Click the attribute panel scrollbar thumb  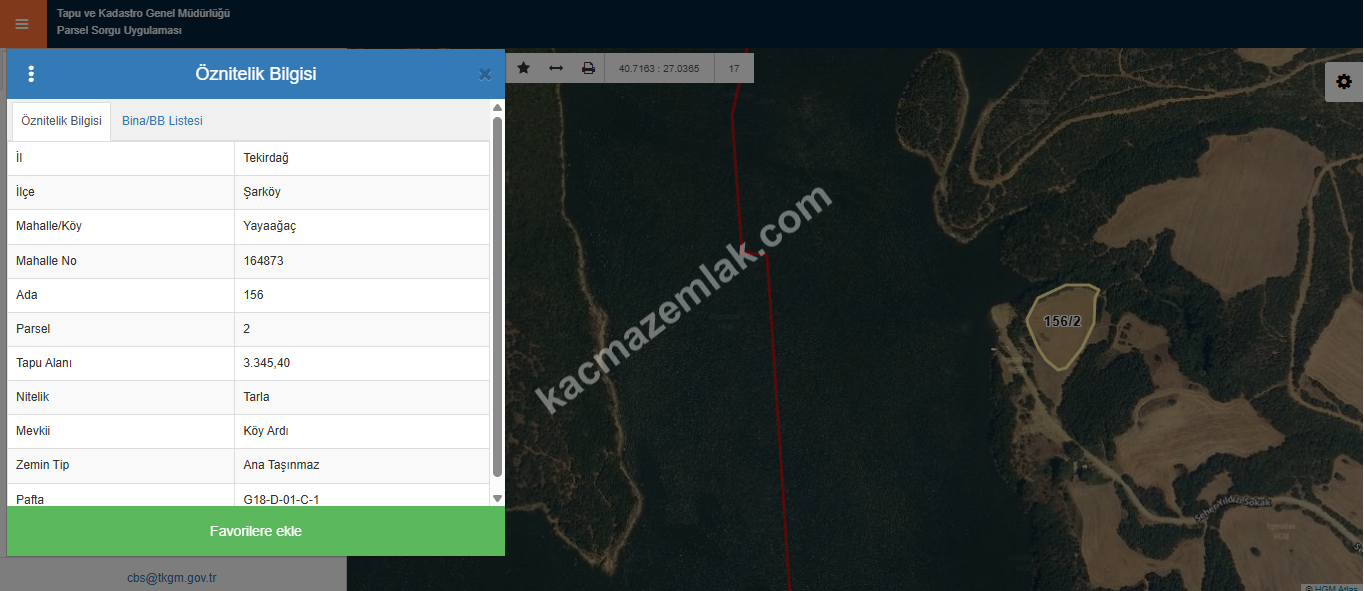click(x=497, y=295)
